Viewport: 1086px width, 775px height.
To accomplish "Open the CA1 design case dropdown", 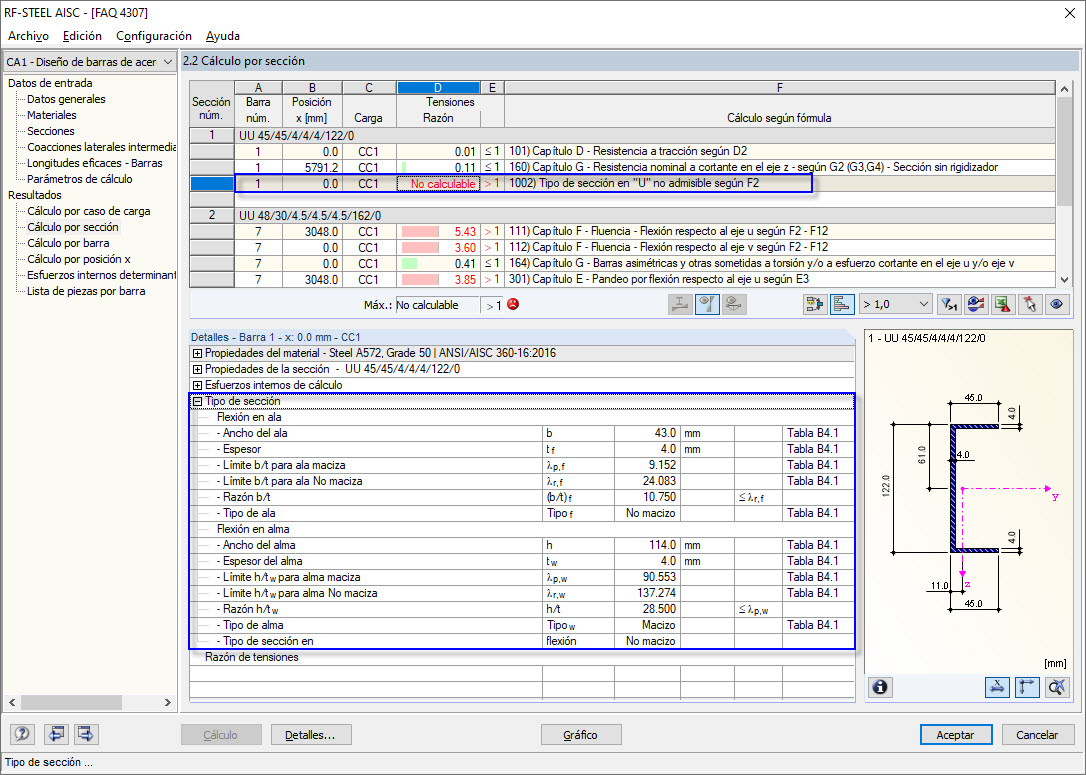I will point(89,62).
